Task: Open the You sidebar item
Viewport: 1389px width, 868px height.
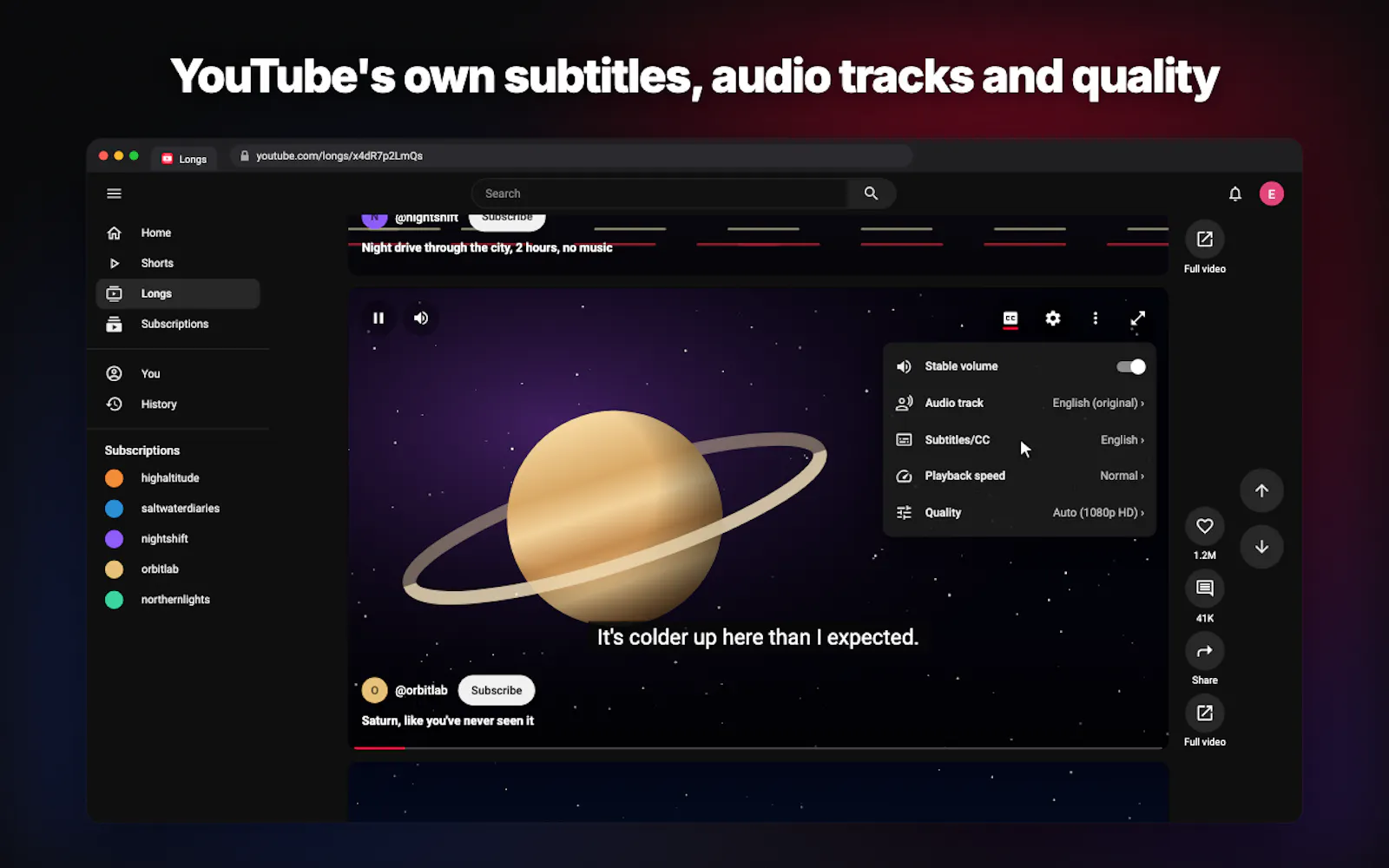Action: click(178, 373)
